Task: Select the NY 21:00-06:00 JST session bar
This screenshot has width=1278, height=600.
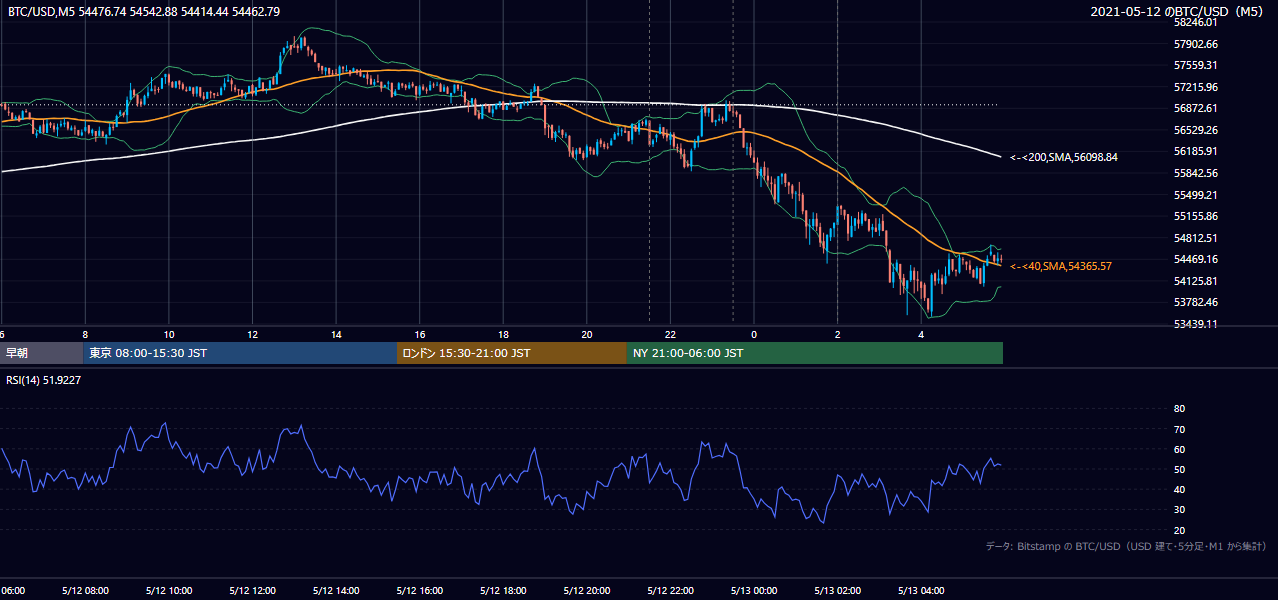Action: (x=815, y=353)
